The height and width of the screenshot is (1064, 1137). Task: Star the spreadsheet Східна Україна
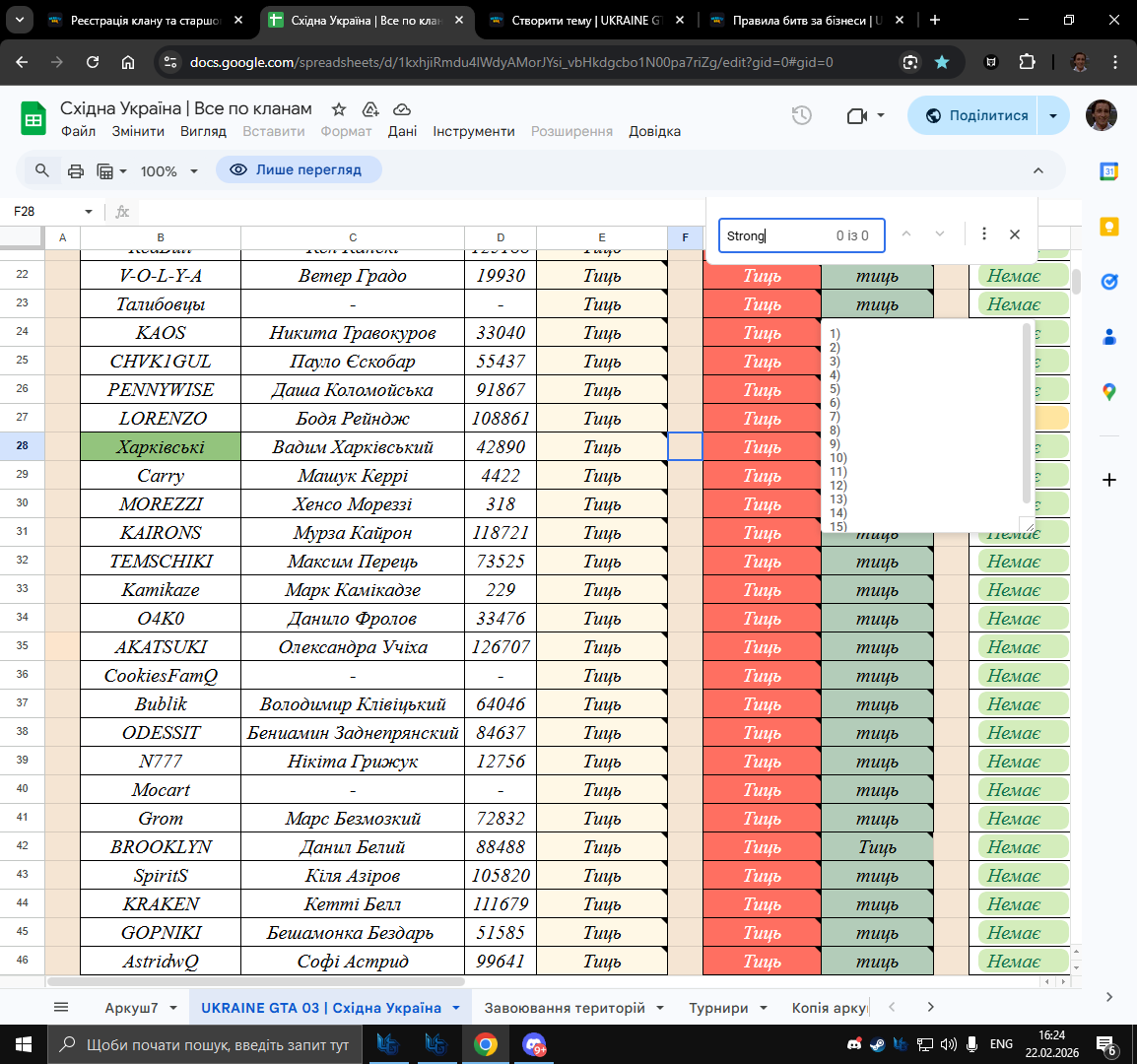click(339, 109)
